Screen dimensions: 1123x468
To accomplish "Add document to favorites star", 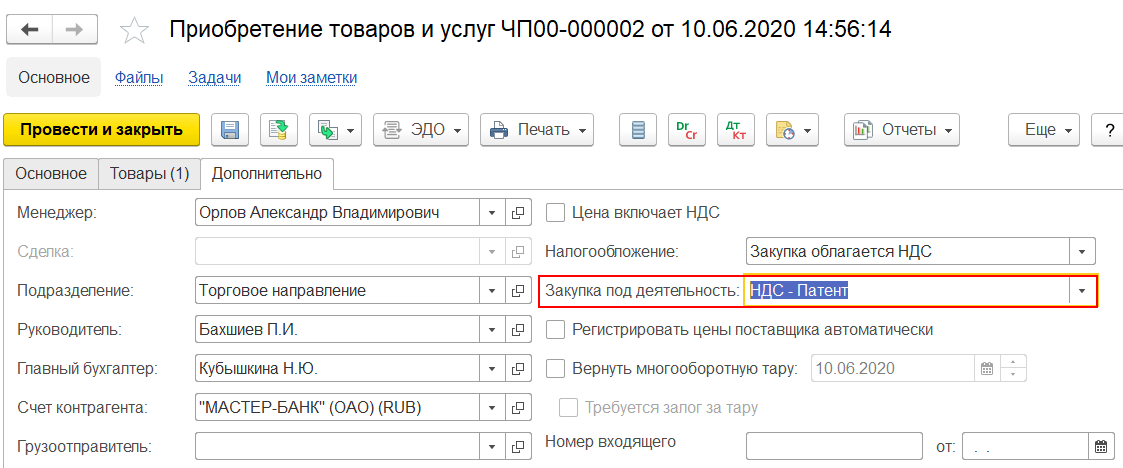I will (134, 31).
